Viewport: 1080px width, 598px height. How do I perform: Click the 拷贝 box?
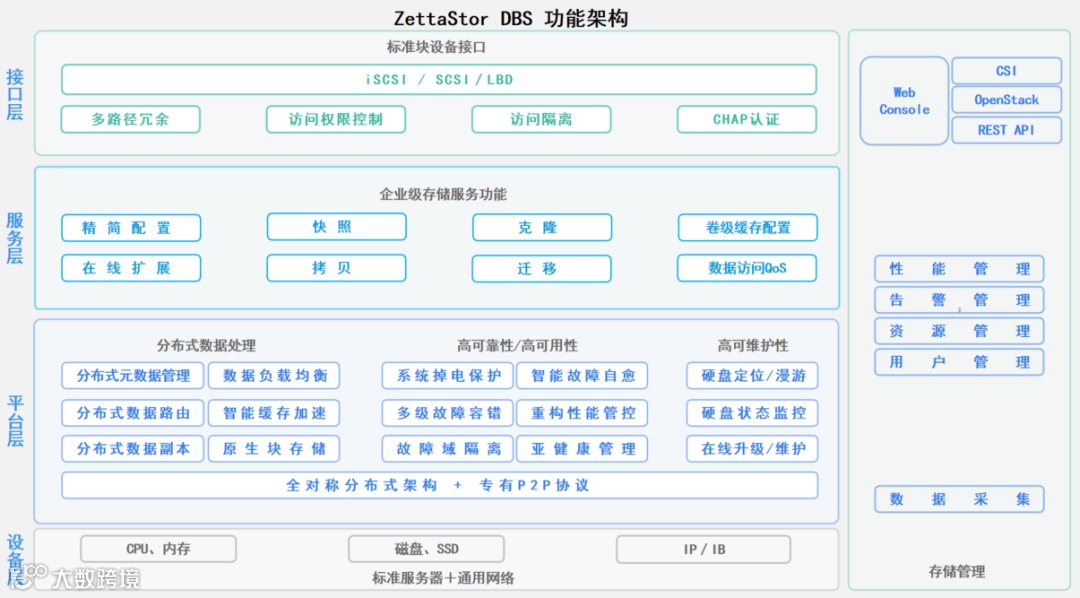336,268
